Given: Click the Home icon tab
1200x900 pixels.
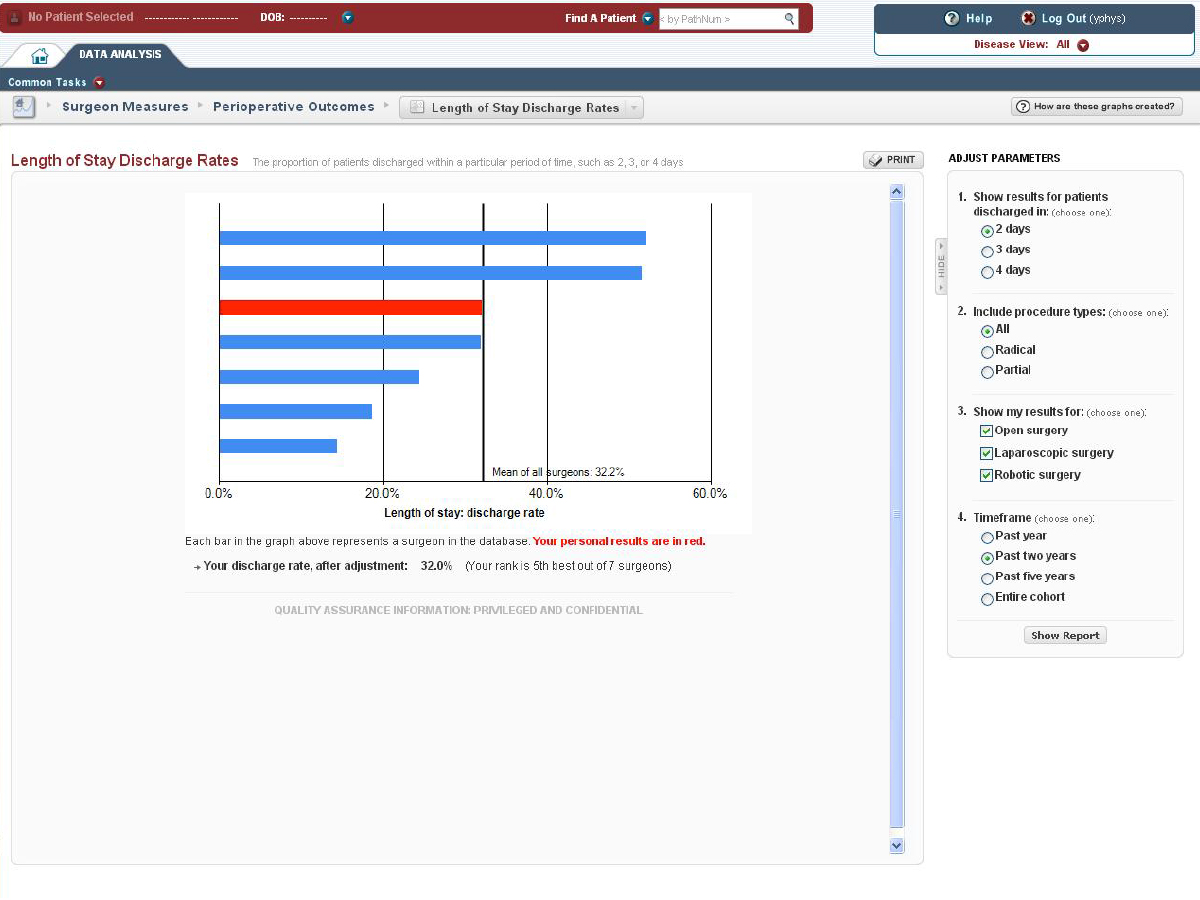Looking at the screenshot, I should pyautogui.click(x=40, y=56).
